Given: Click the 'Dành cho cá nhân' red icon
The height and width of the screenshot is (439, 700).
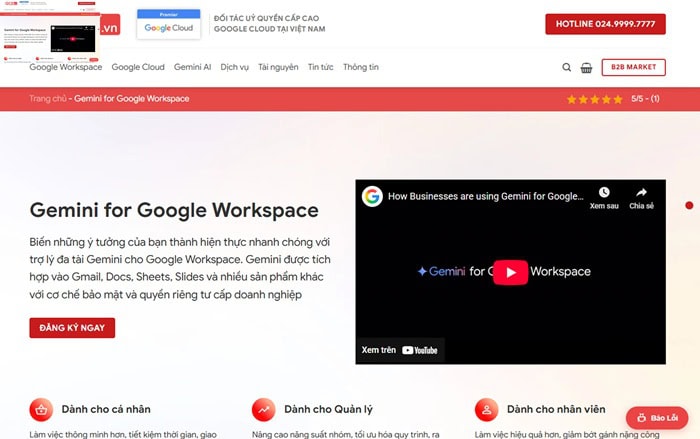Looking at the screenshot, I should click(41, 409).
